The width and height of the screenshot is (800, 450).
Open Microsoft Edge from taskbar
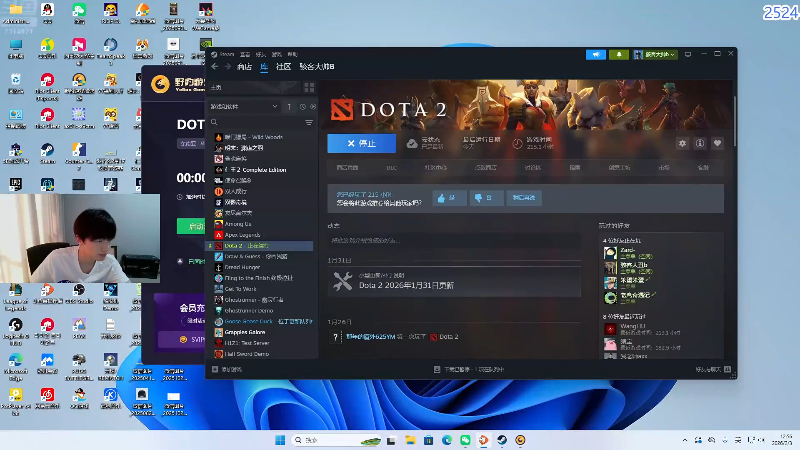click(447, 440)
